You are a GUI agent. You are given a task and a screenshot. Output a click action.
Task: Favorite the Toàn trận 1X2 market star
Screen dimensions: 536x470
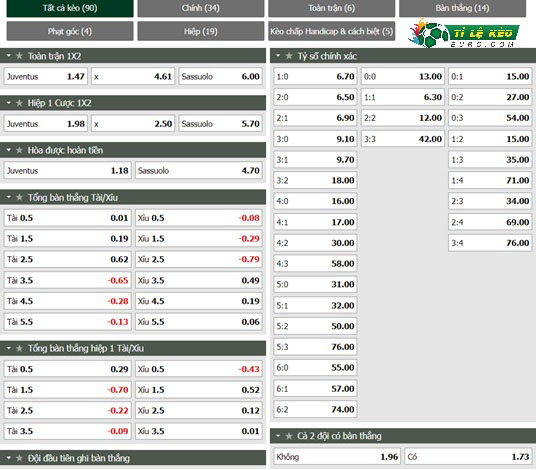coord(19,56)
